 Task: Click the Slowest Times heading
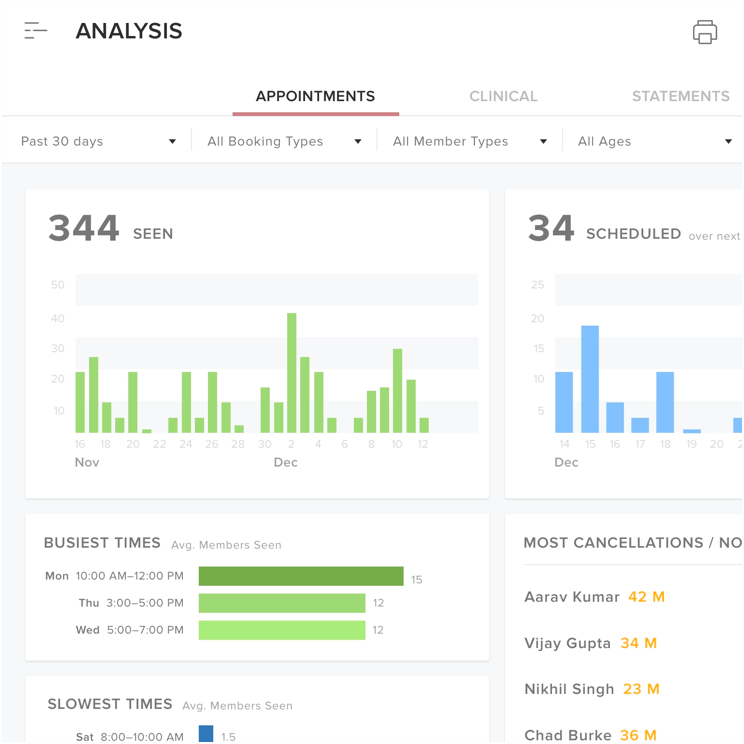110,704
